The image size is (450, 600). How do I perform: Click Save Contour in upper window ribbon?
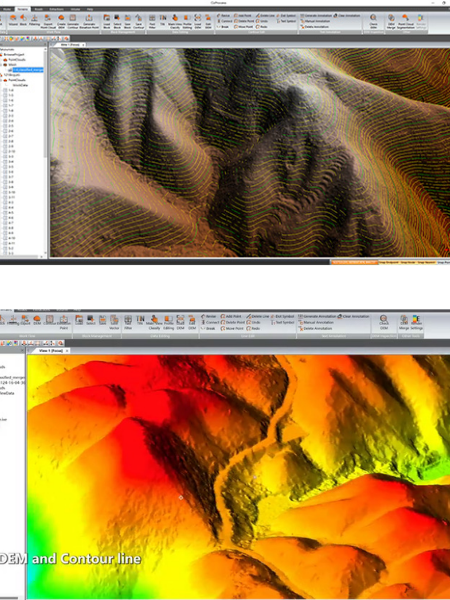[138, 21]
